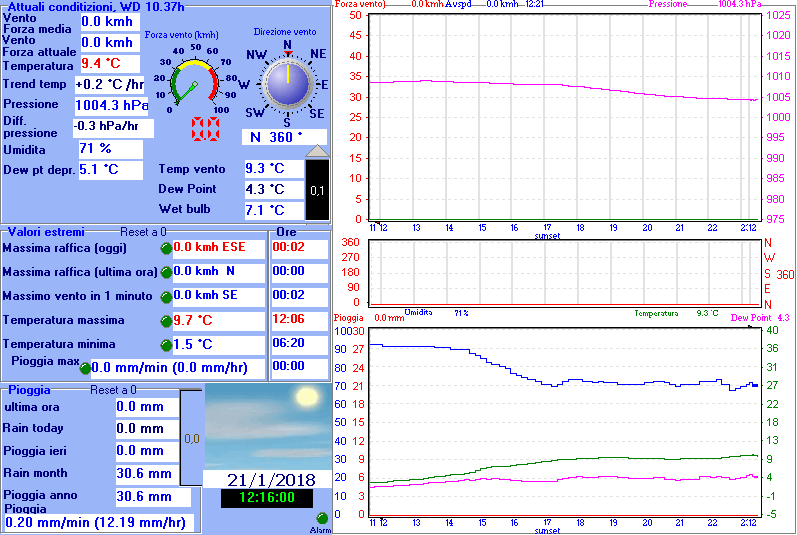Click the rain gauge tube showing 0,0
Image resolution: width=797 pixels, height=535 pixels.
tap(192, 438)
